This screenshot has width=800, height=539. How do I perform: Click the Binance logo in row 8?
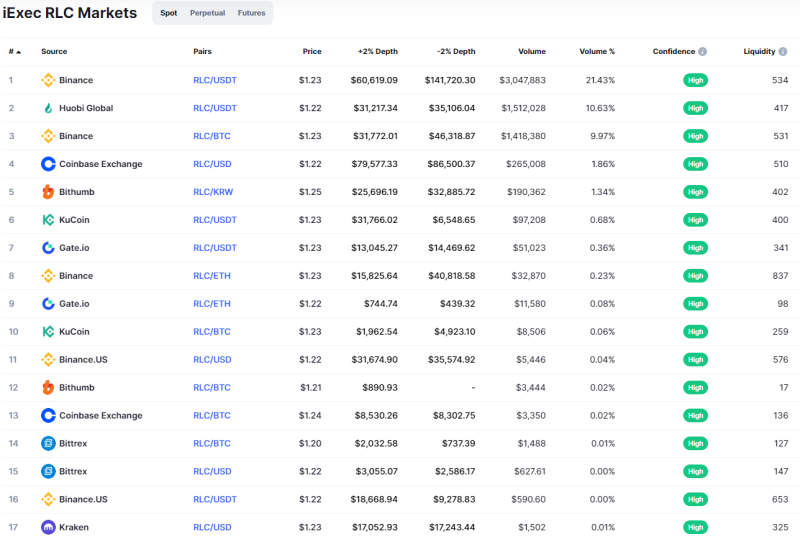pos(48,276)
